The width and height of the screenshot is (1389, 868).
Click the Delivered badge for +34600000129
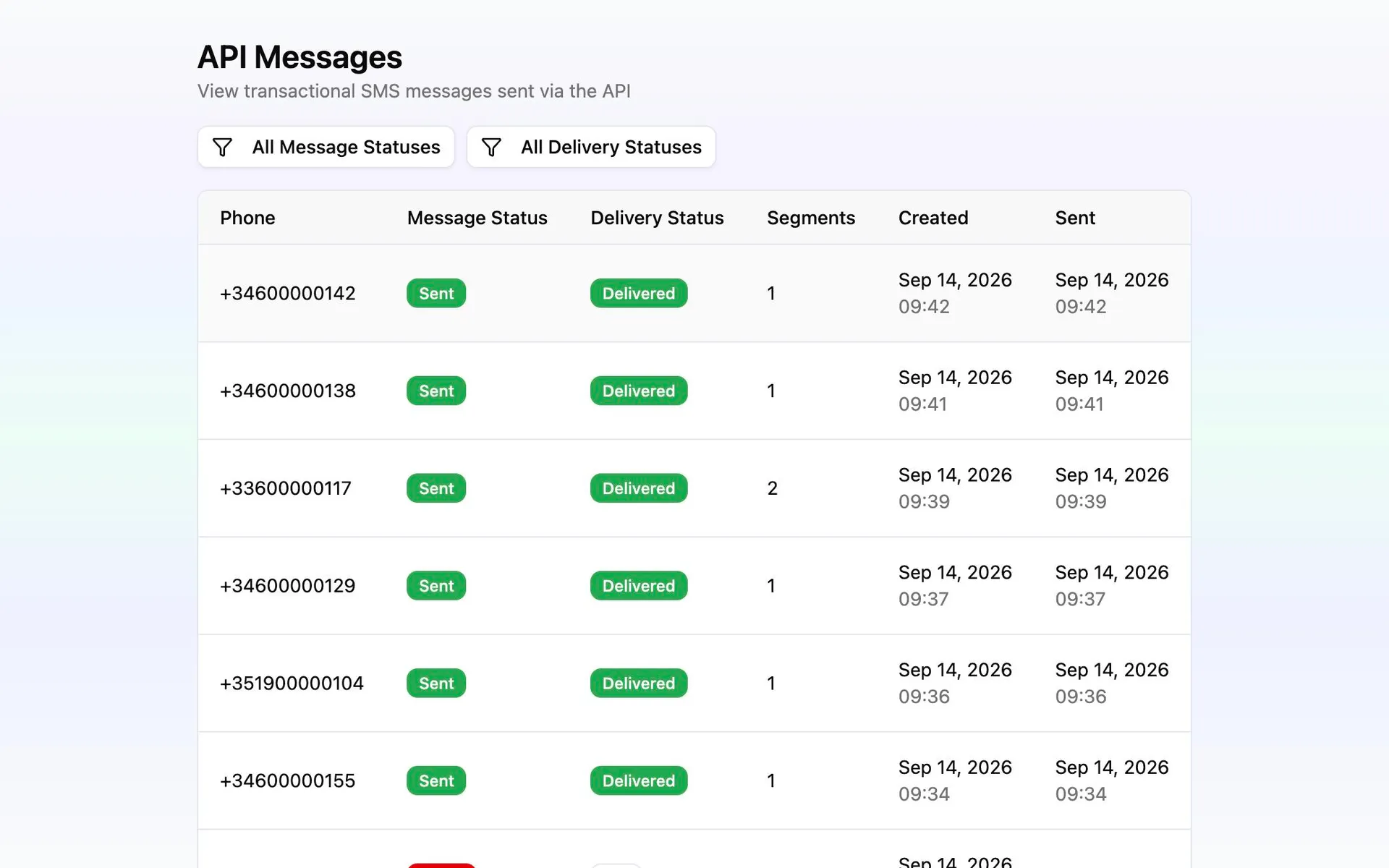tap(639, 586)
